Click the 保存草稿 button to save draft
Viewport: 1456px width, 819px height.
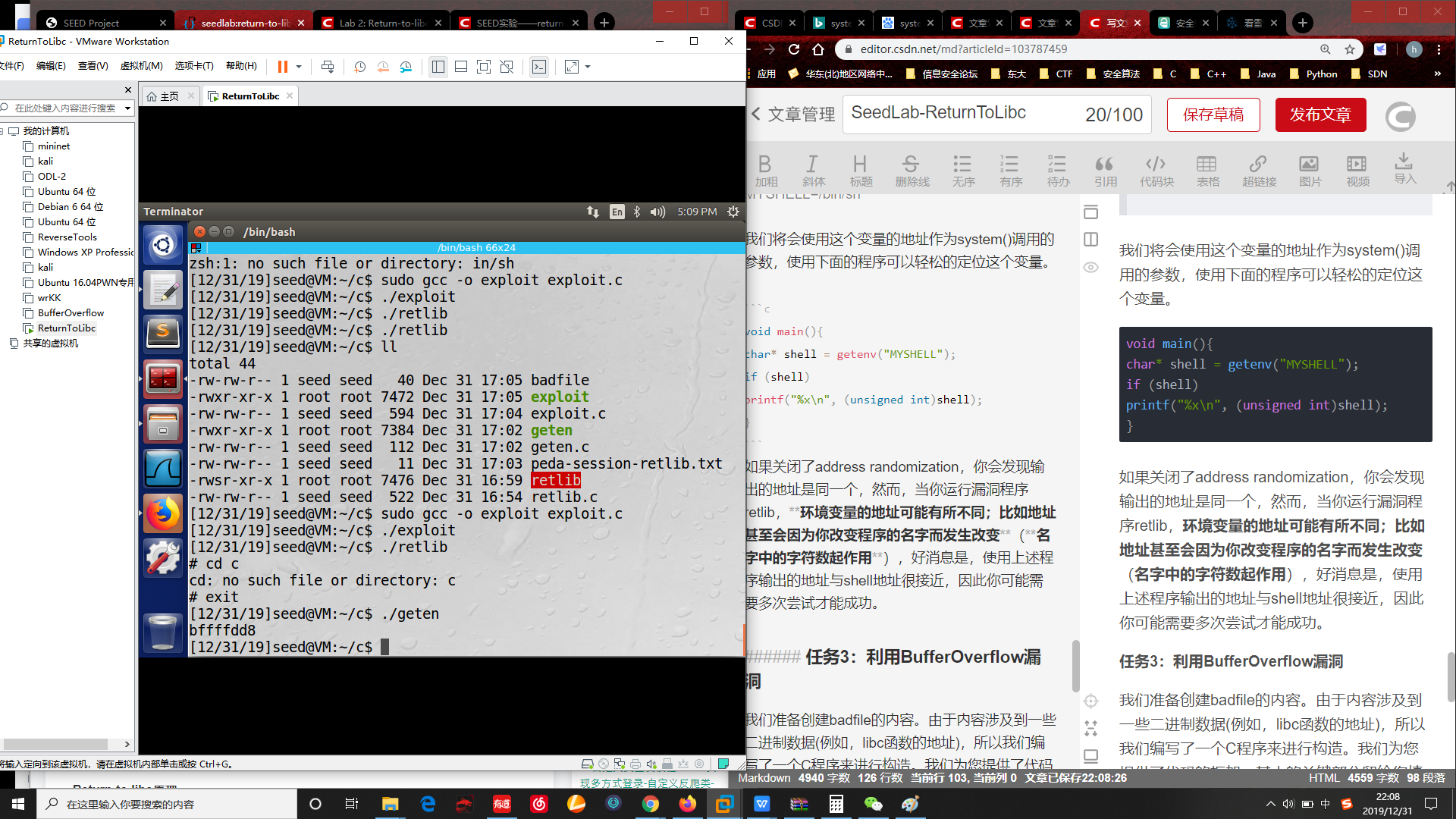pyautogui.click(x=1213, y=115)
